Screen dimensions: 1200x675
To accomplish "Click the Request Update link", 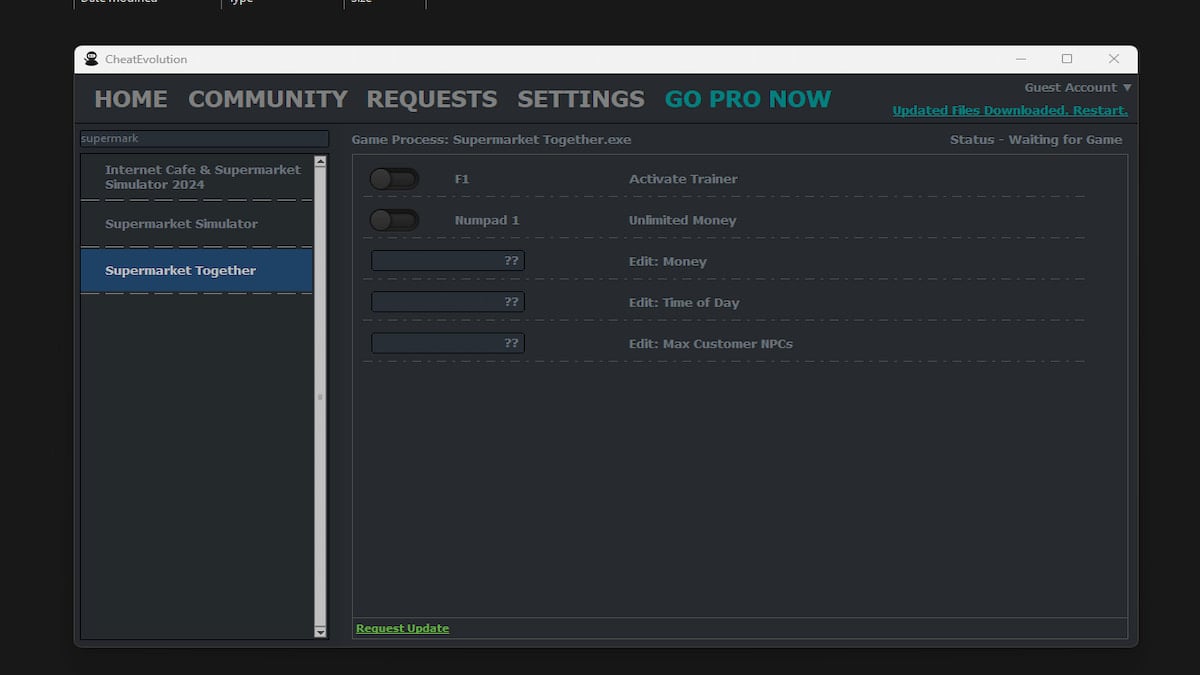I will click(402, 628).
